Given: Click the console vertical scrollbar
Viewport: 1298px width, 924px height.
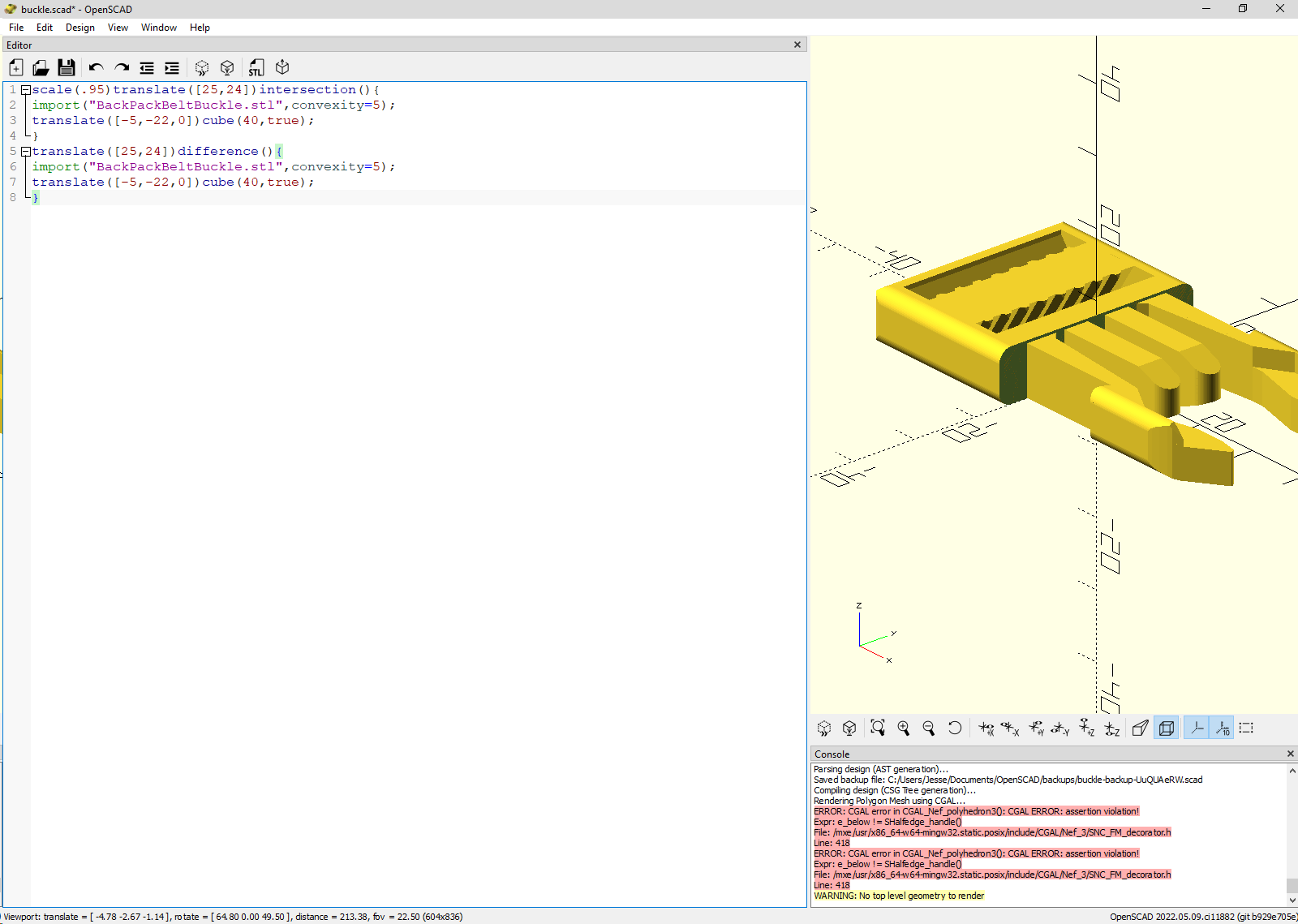Looking at the screenshot, I should pyautogui.click(x=1292, y=835).
